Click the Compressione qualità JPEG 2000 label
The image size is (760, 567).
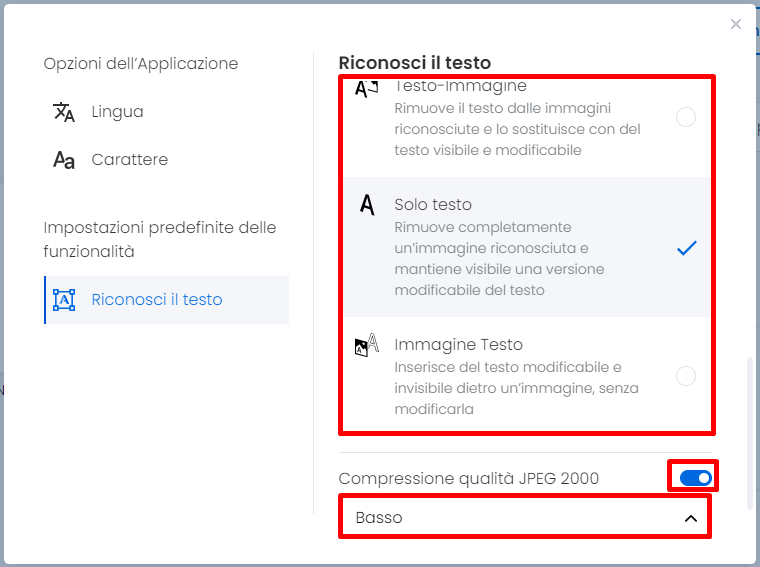pos(469,478)
